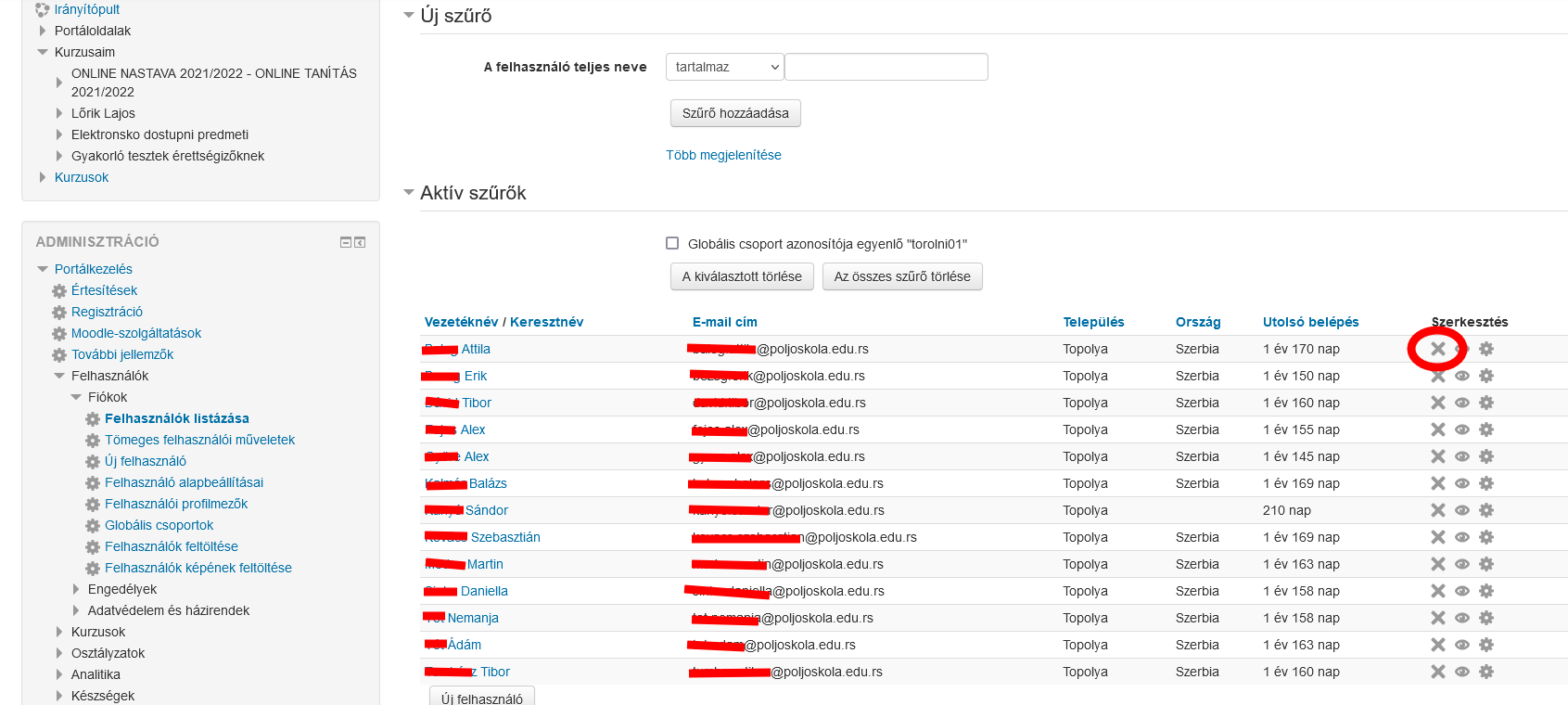Check the Globális csoport azonosítója filter checkbox
The image size is (1568, 705).
(x=672, y=243)
